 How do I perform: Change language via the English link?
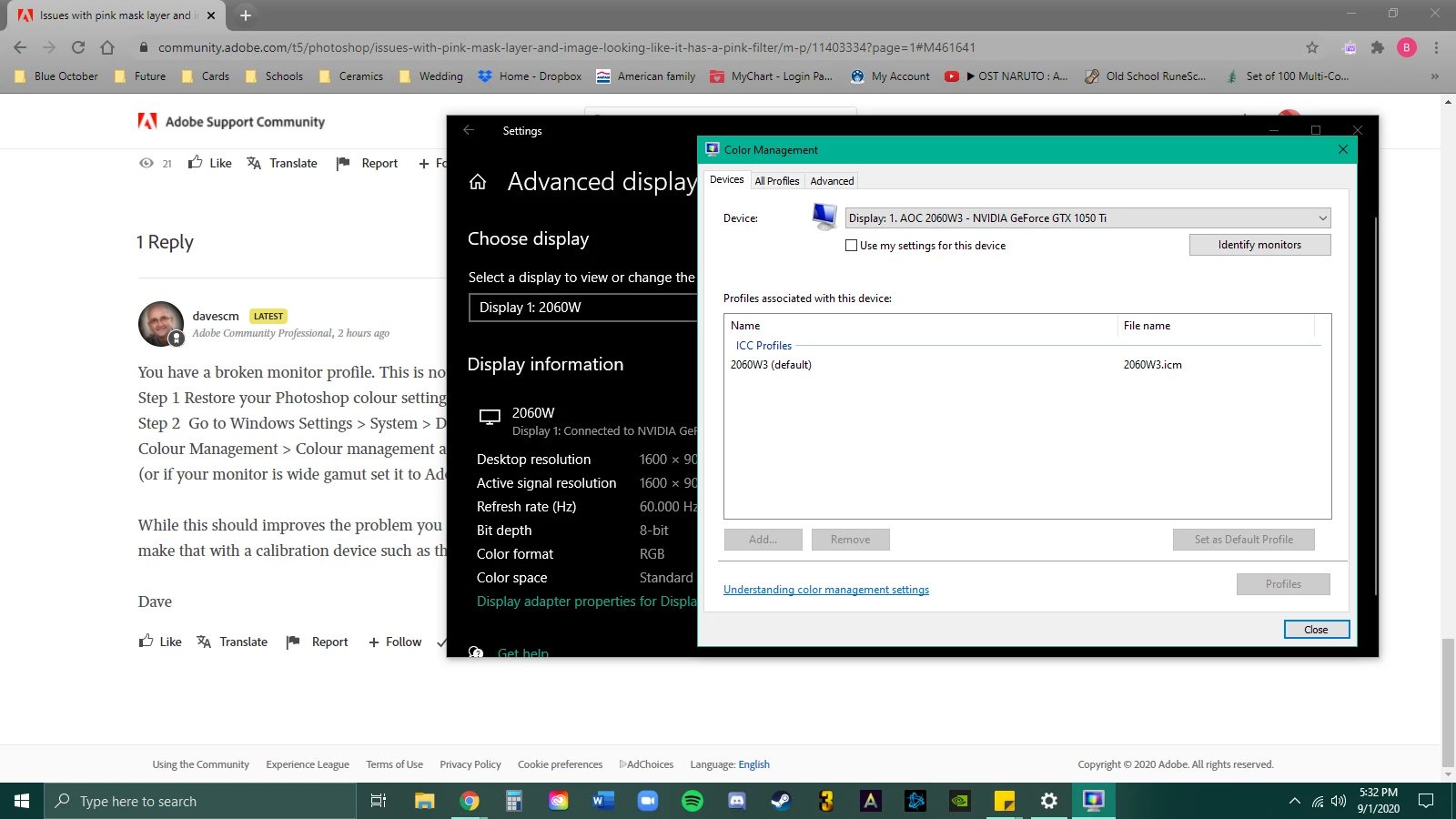click(753, 764)
